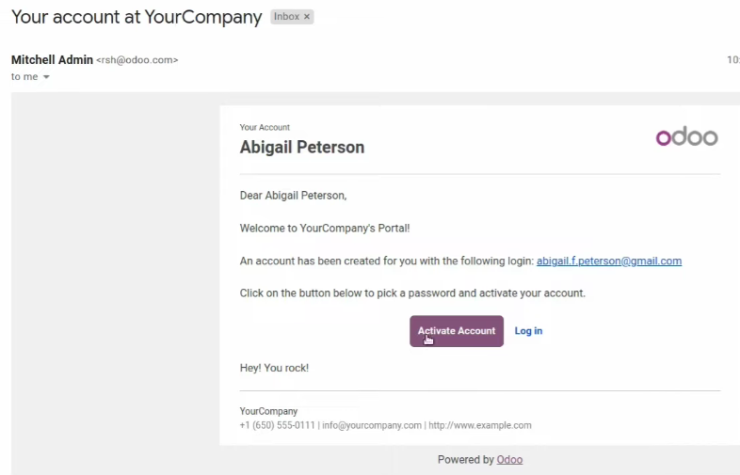The height and width of the screenshot is (475, 740).
Task: Open http://www.example.com footer link
Action: [x=479, y=425]
